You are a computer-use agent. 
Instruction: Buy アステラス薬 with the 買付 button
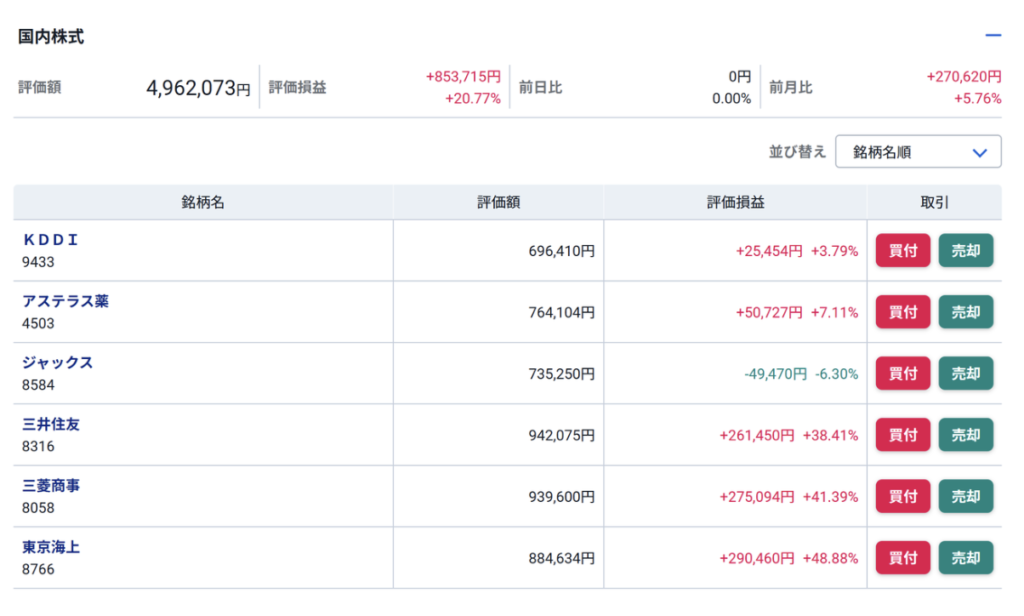[x=902, y=312]
